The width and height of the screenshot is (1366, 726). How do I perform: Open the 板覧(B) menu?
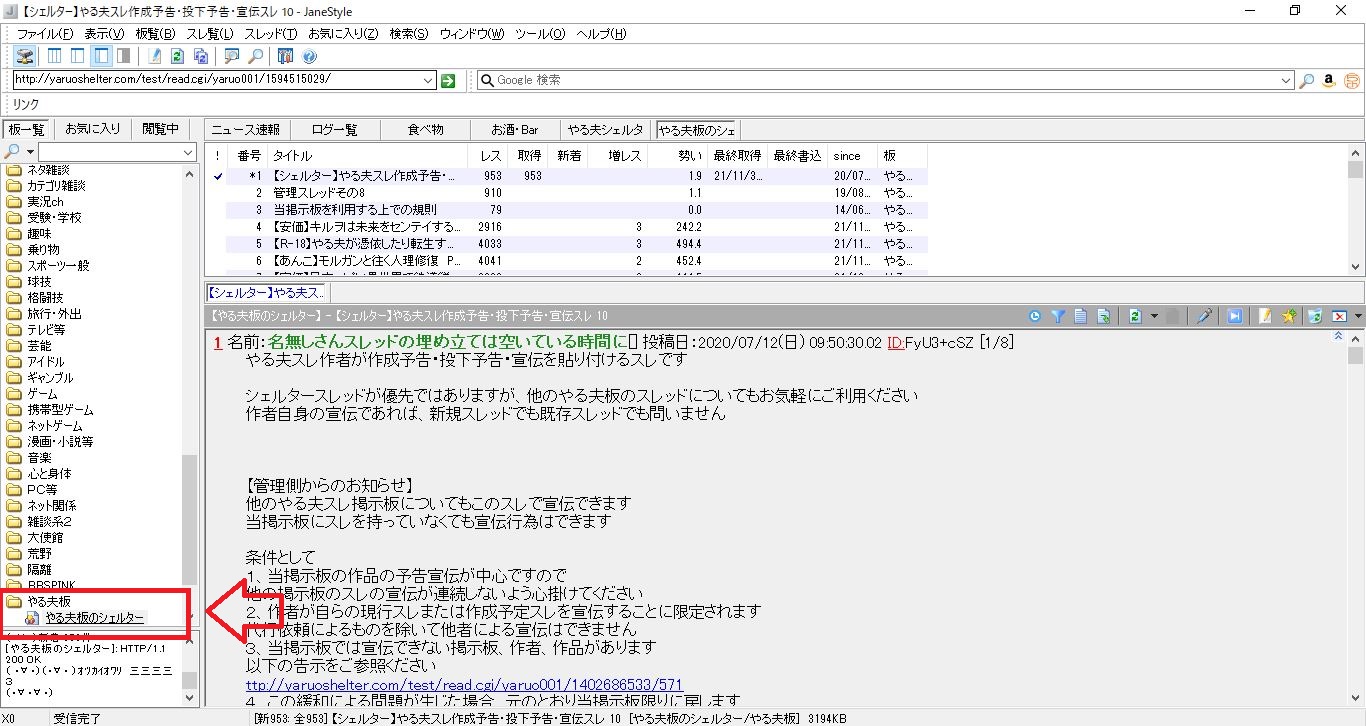156,34
